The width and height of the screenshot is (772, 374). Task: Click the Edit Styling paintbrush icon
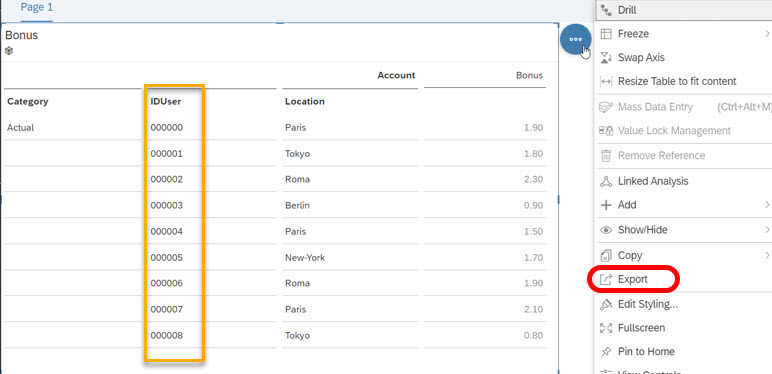click(x=606, y=304)
